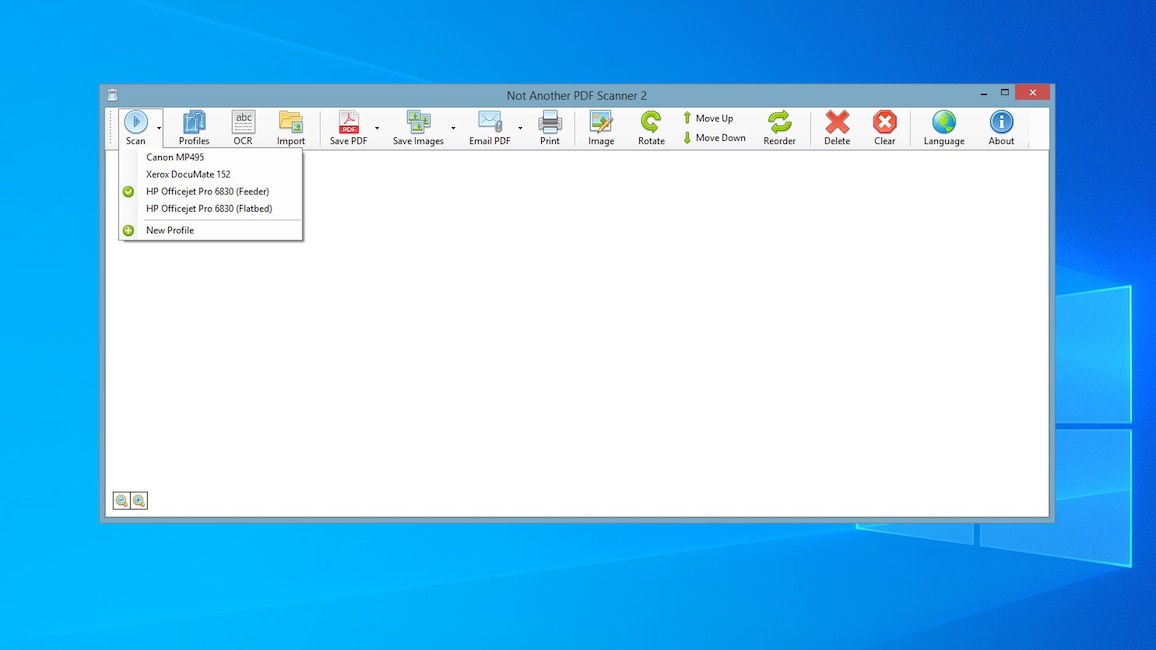Click the Import icon
The image size is (1156, 650).
point(291,127)
